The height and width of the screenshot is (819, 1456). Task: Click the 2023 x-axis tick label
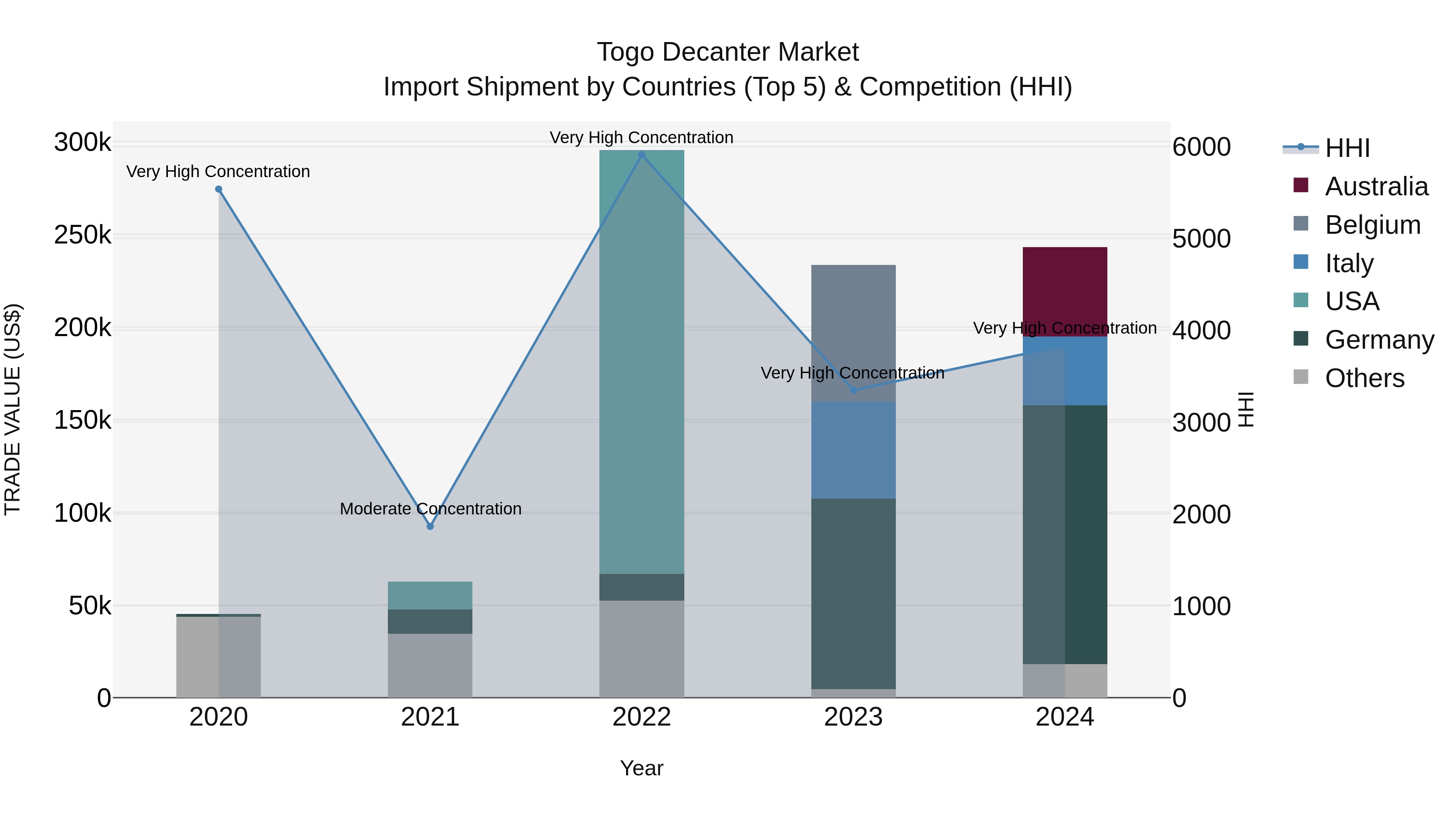coord(853,717)
